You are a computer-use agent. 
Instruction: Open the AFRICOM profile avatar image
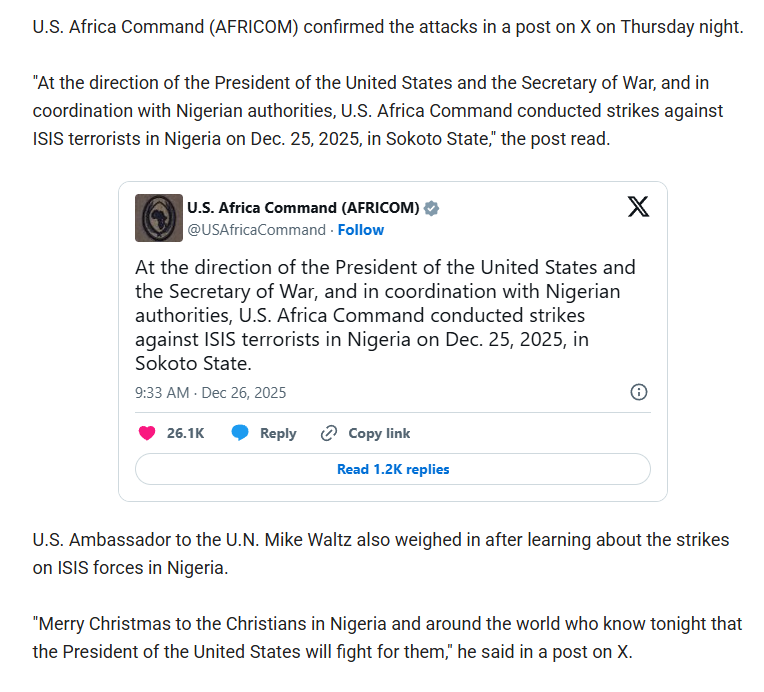point(159,218)
